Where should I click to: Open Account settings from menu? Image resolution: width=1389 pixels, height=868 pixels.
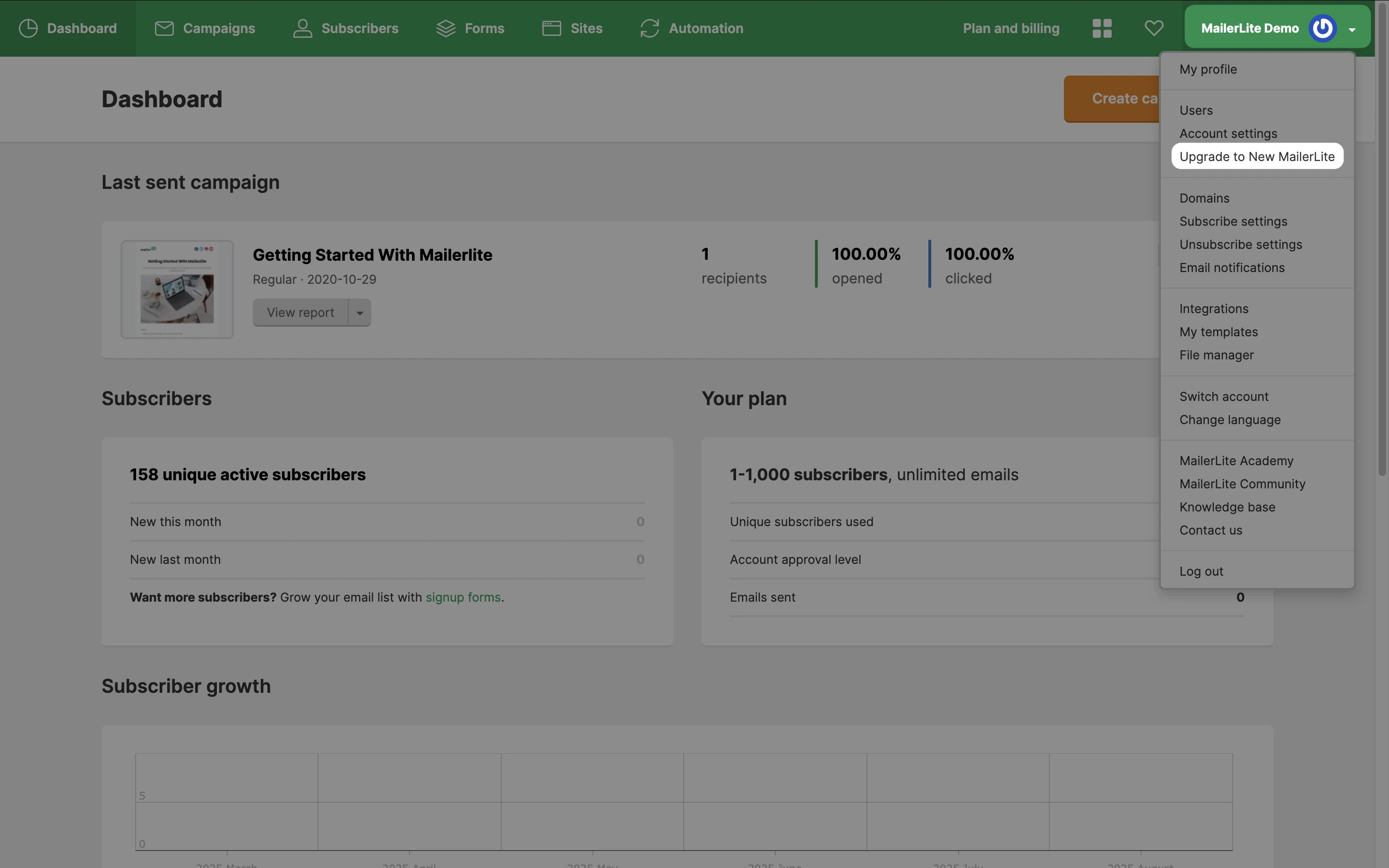click(x=1227, y=134)
